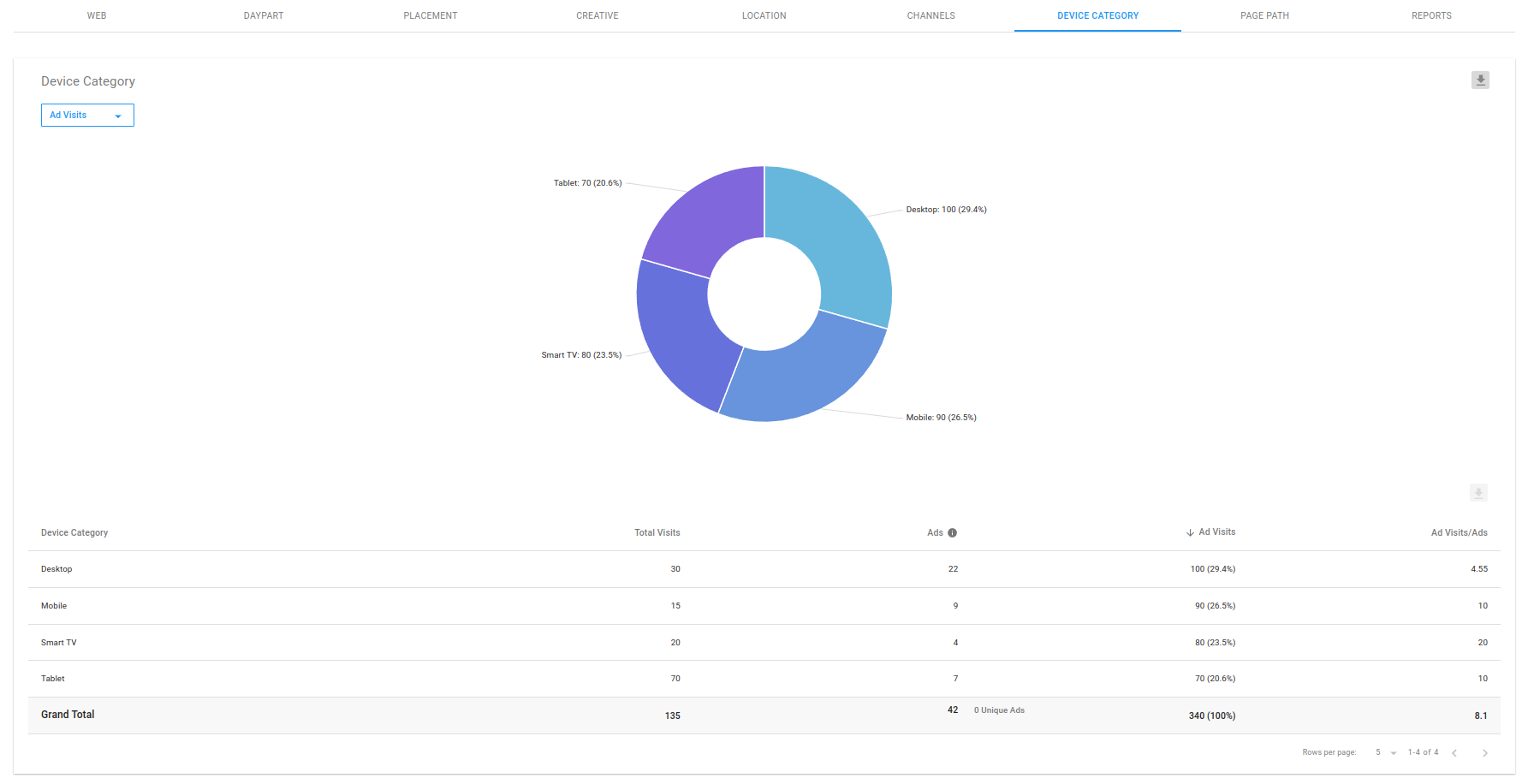Download the Device Category chart
The image size is (1528, 784).
(1480, 80)
